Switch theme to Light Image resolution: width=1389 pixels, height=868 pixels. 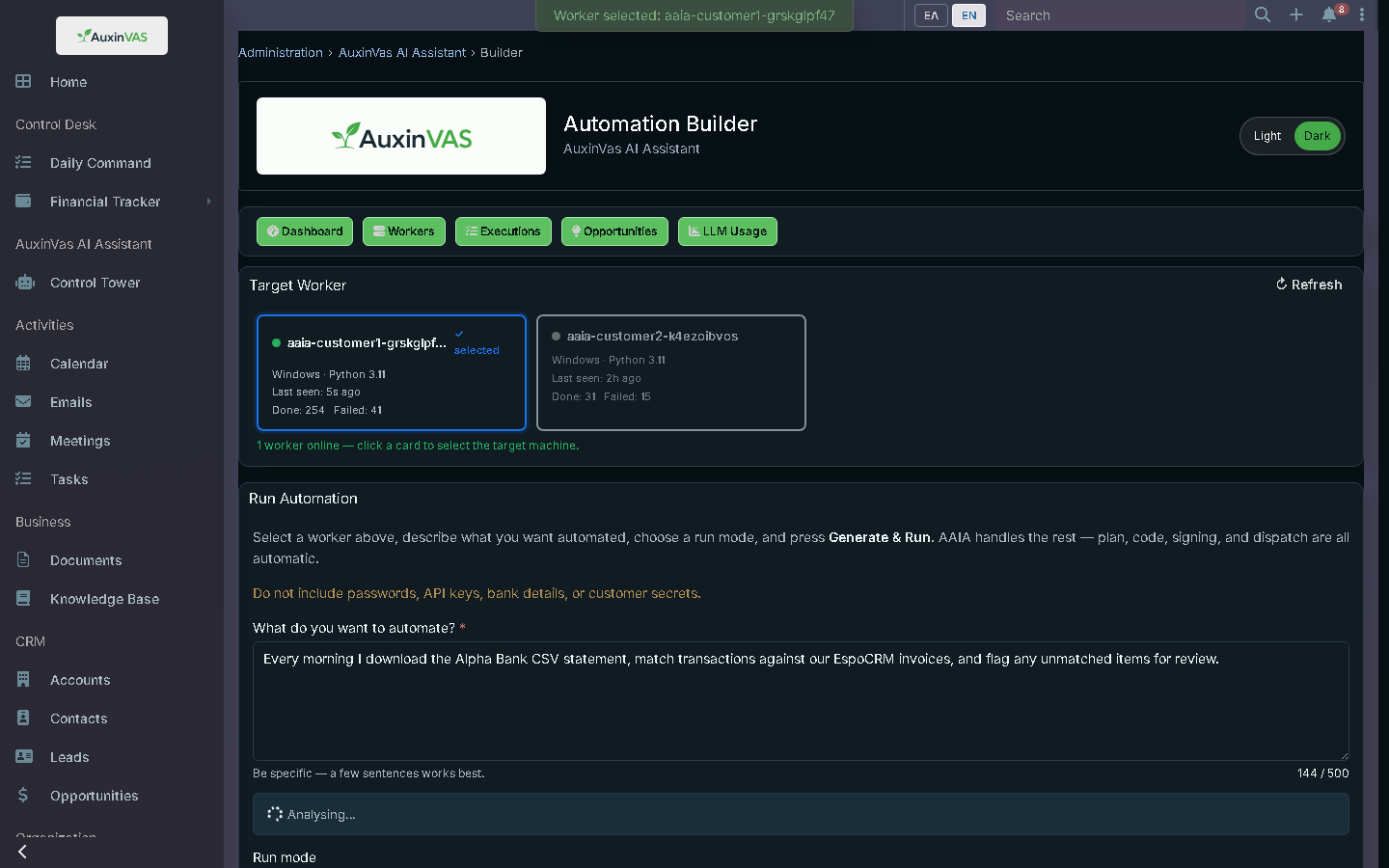click(x=1266, y=136)
